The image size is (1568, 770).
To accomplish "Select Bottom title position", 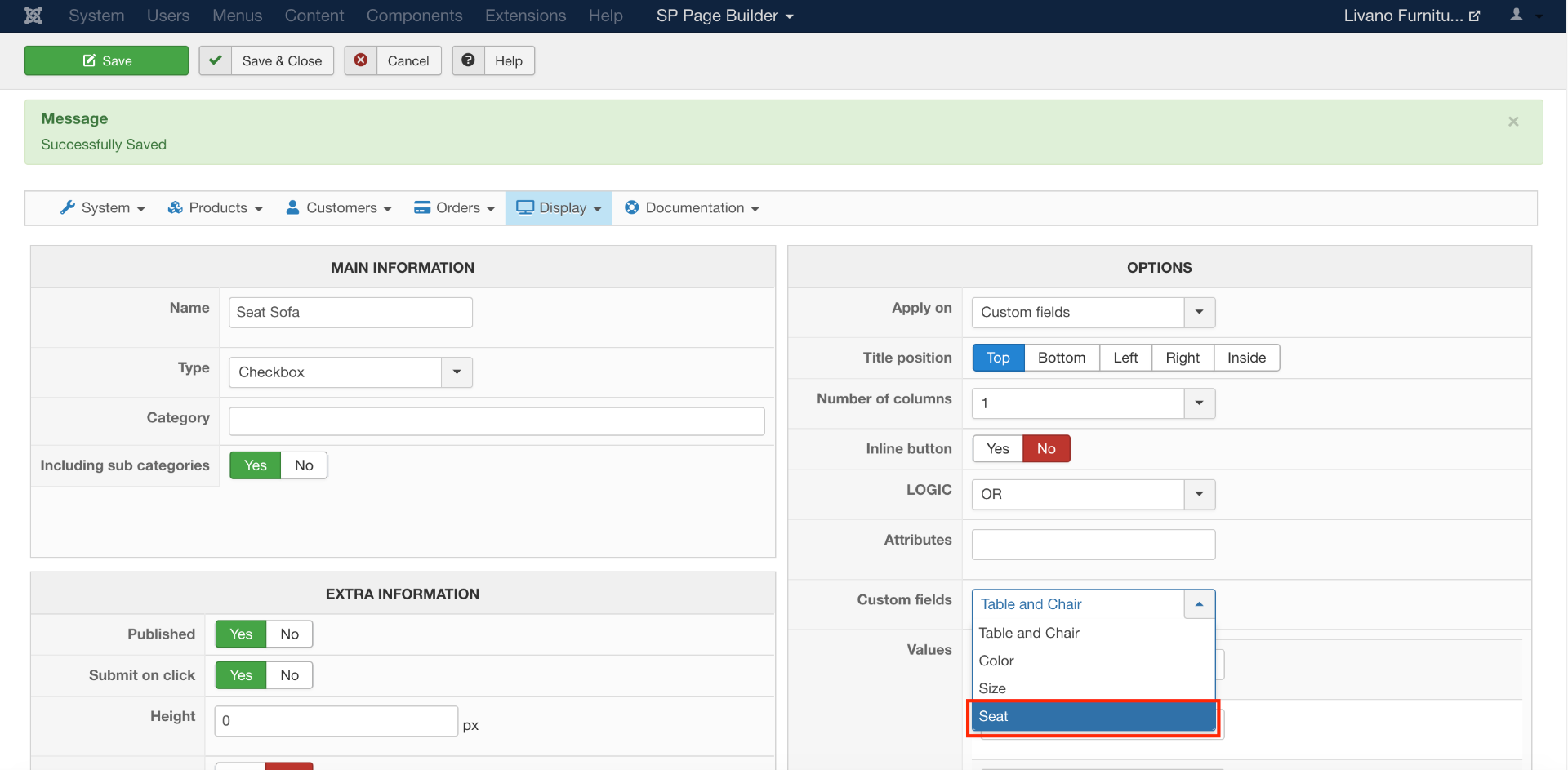I will click(1061, 358).
